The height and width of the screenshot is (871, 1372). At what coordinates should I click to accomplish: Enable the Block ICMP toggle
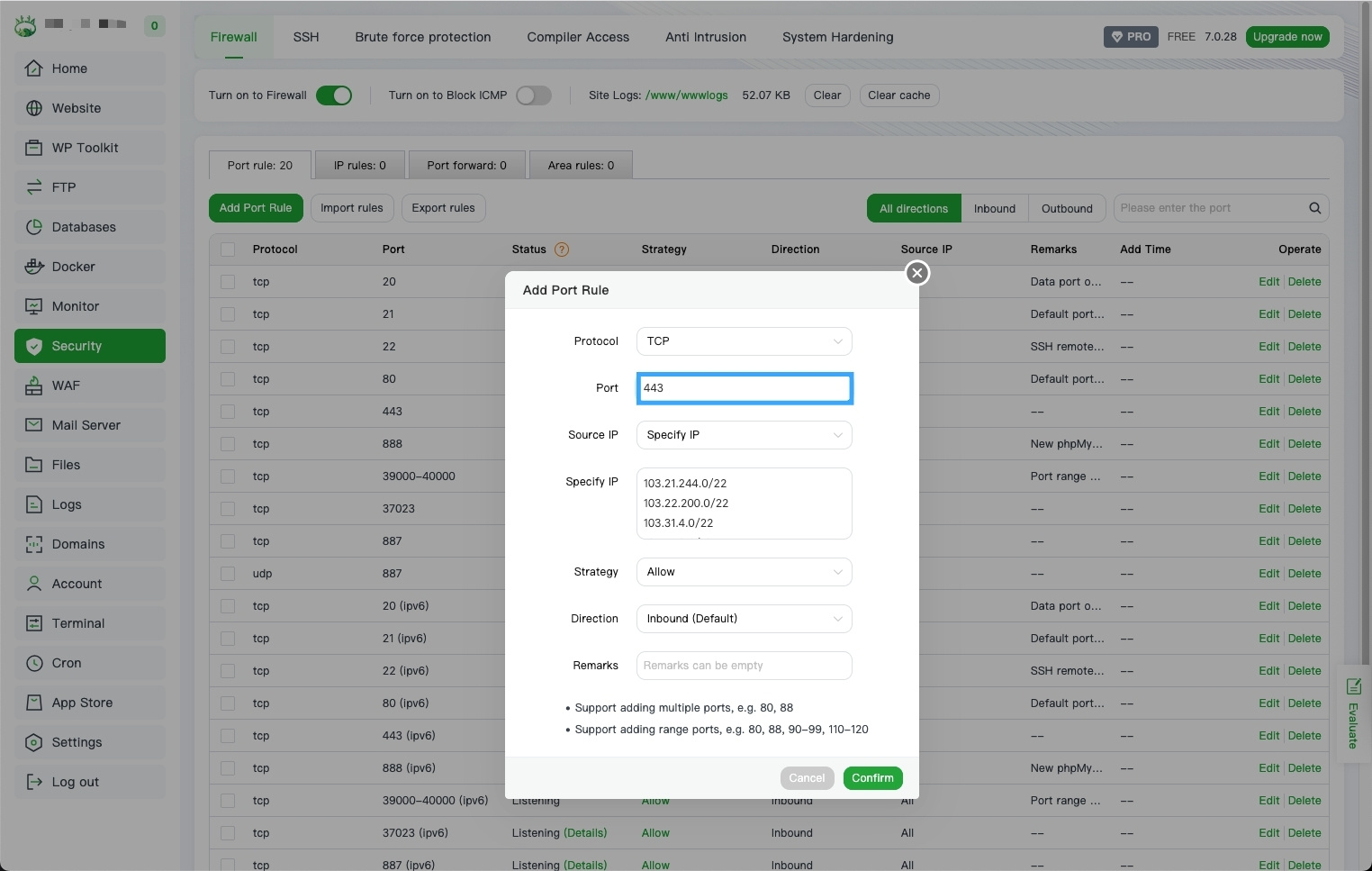[533, 95]
